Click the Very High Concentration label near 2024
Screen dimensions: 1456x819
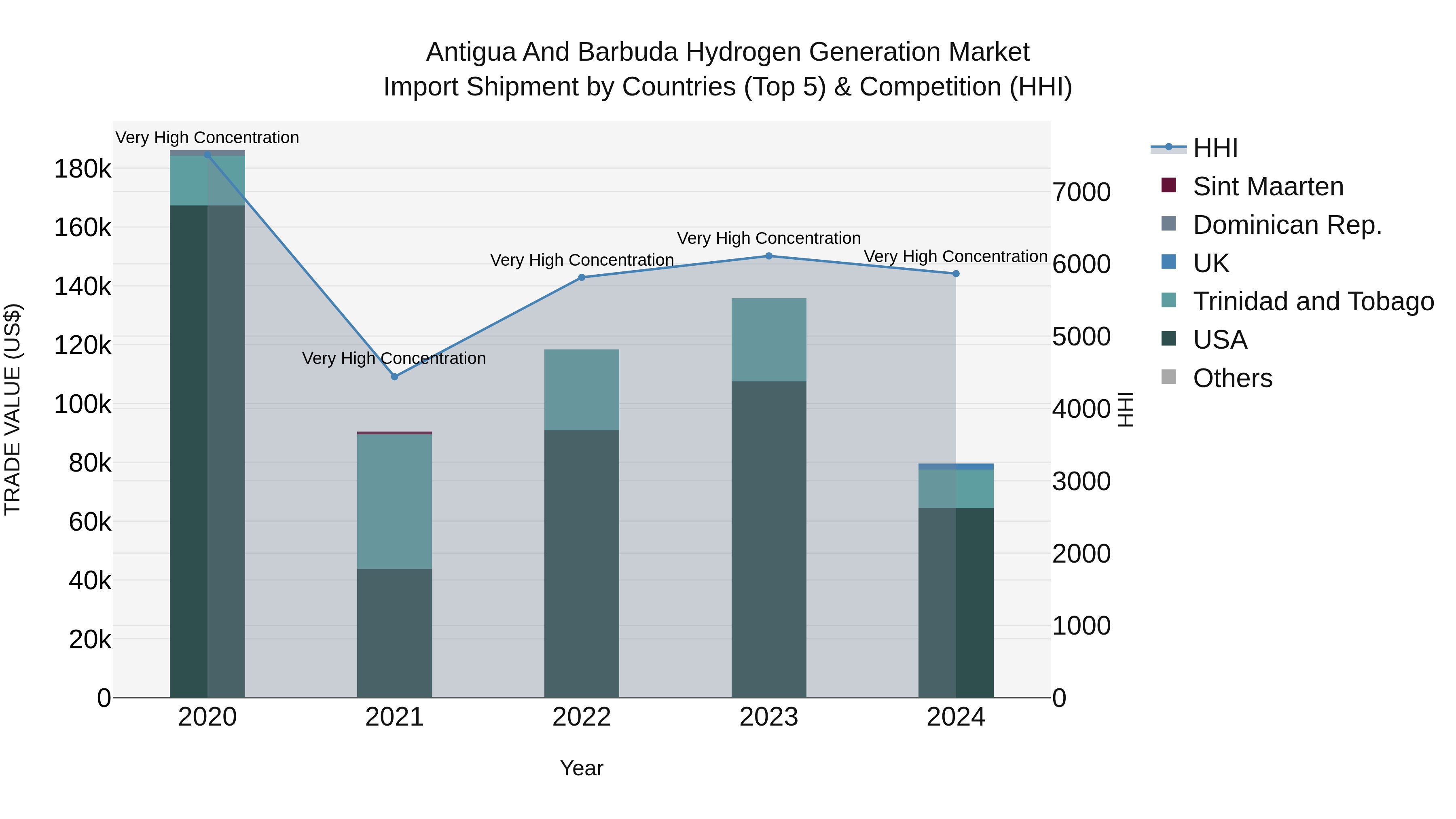[956, 256]
